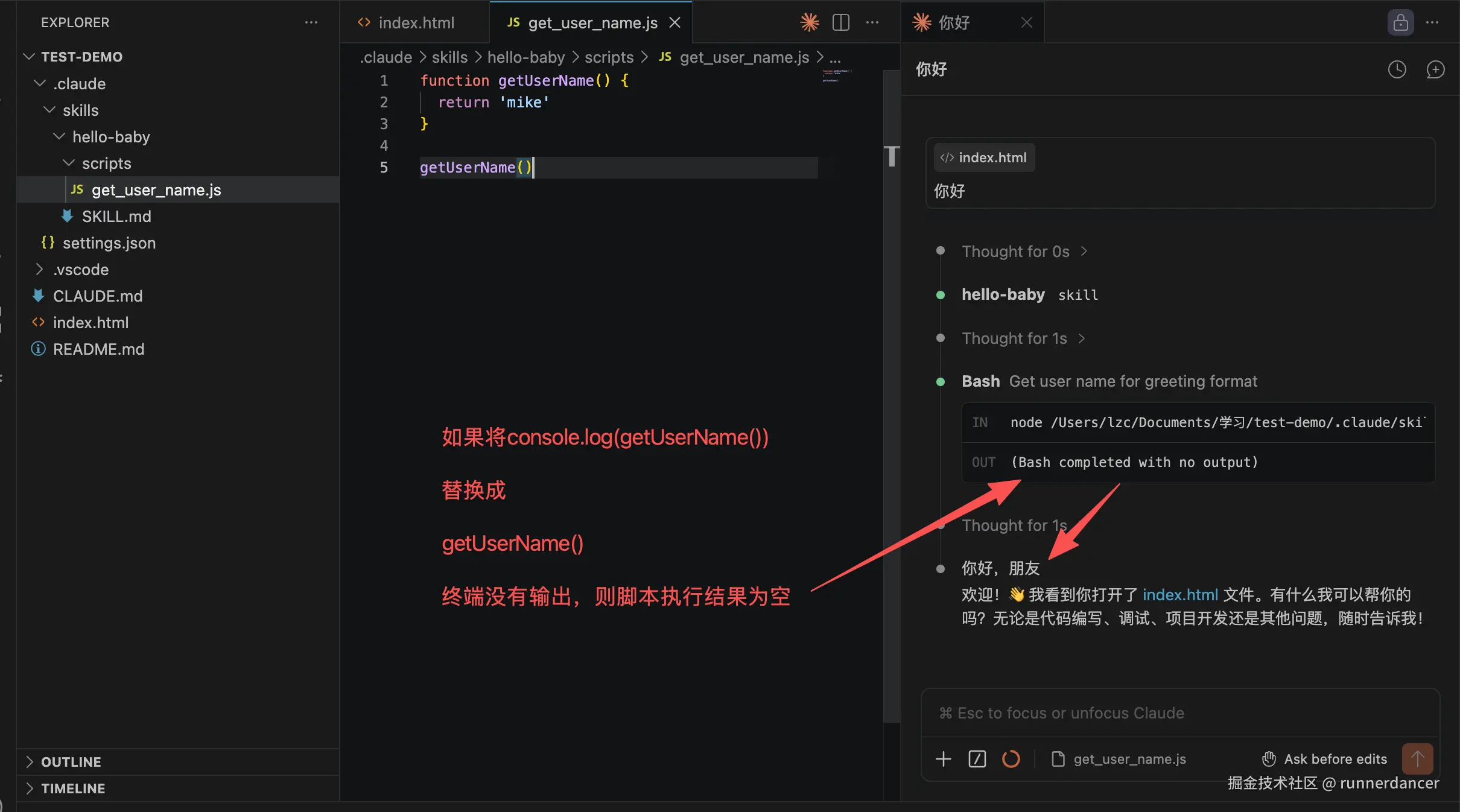The width and height of the screenshot is (1460, 812).
Task: Click the orange loading circle icon in chat input
Action: 1011,758
